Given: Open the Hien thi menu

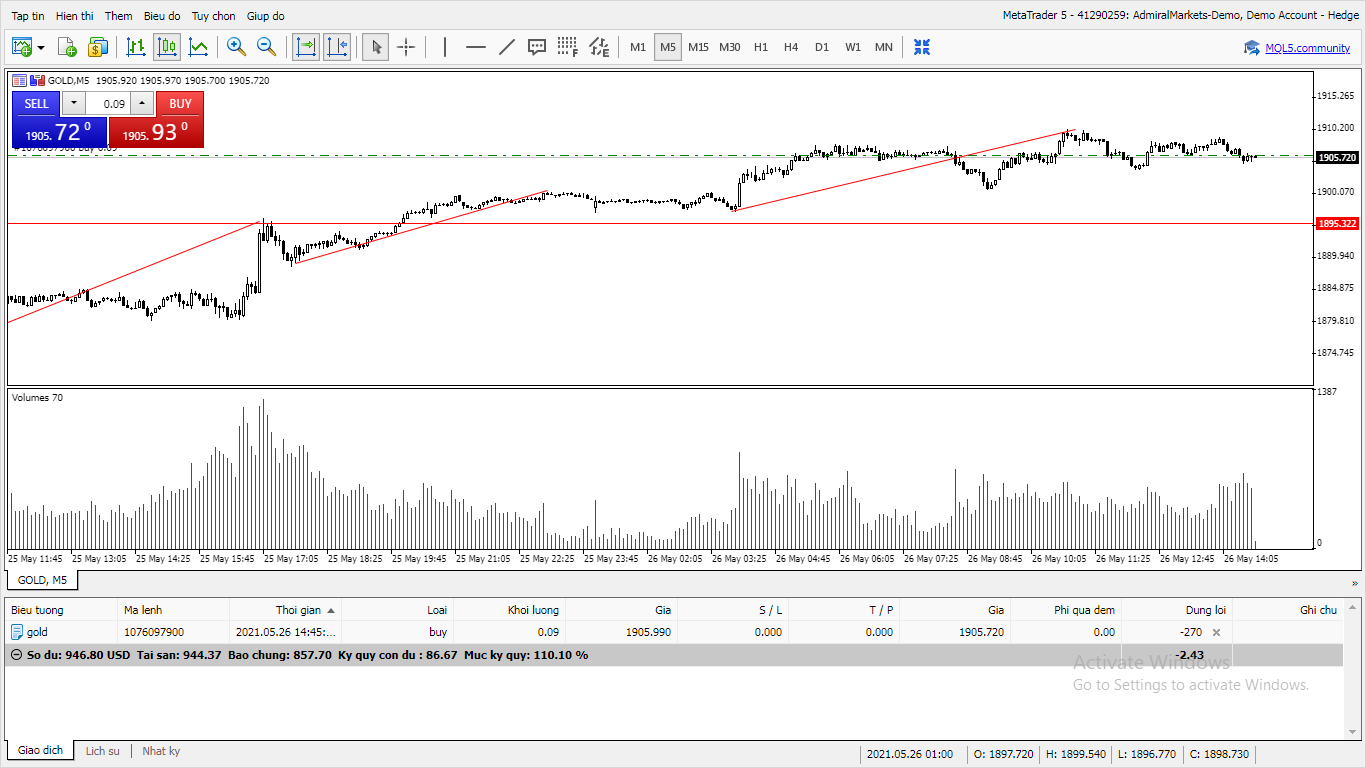Looking at the screenshot, I should tap(75, 16).
